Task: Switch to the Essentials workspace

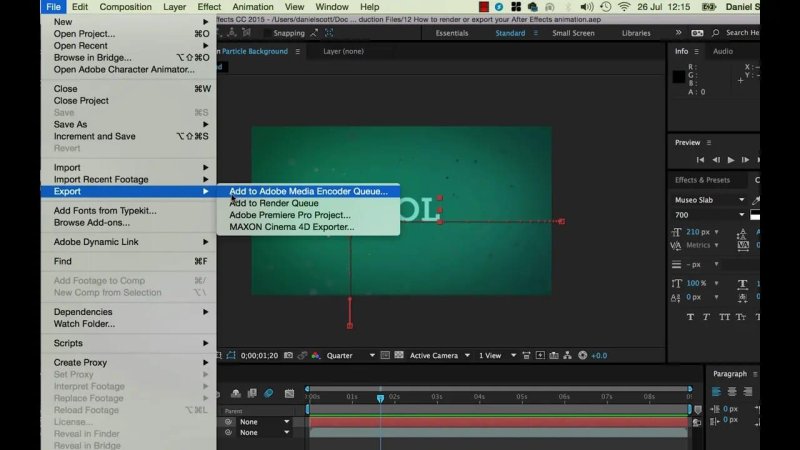Action: click(x=452, y=33)
